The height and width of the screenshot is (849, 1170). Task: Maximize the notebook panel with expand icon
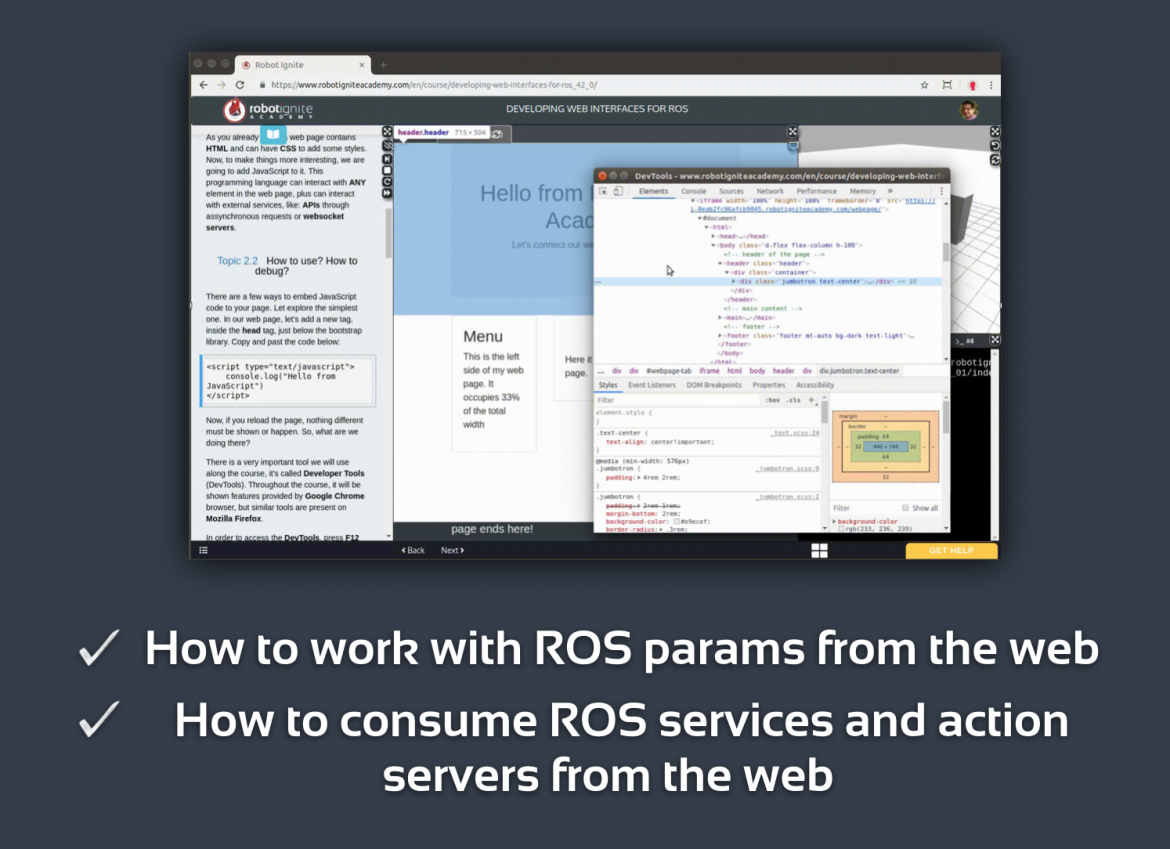pyautogui.click(x=387, y=132)
